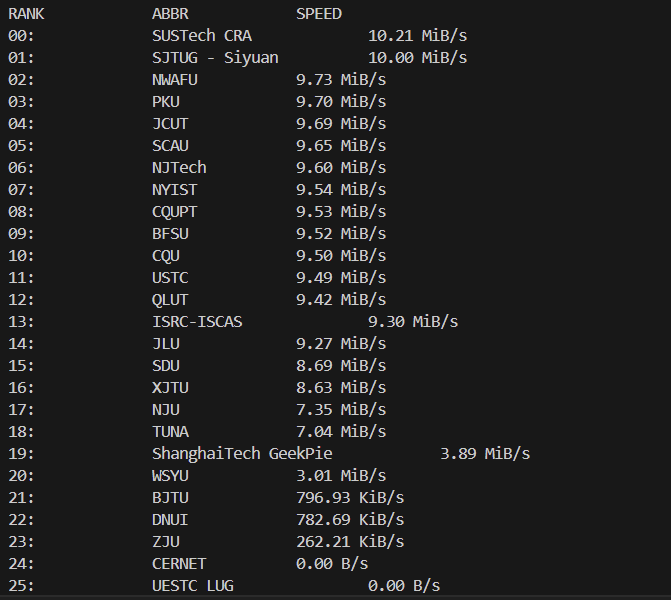Click the rank number 19:
The image size is (671, 600).
pyautogui.click(x=21, y=454)
